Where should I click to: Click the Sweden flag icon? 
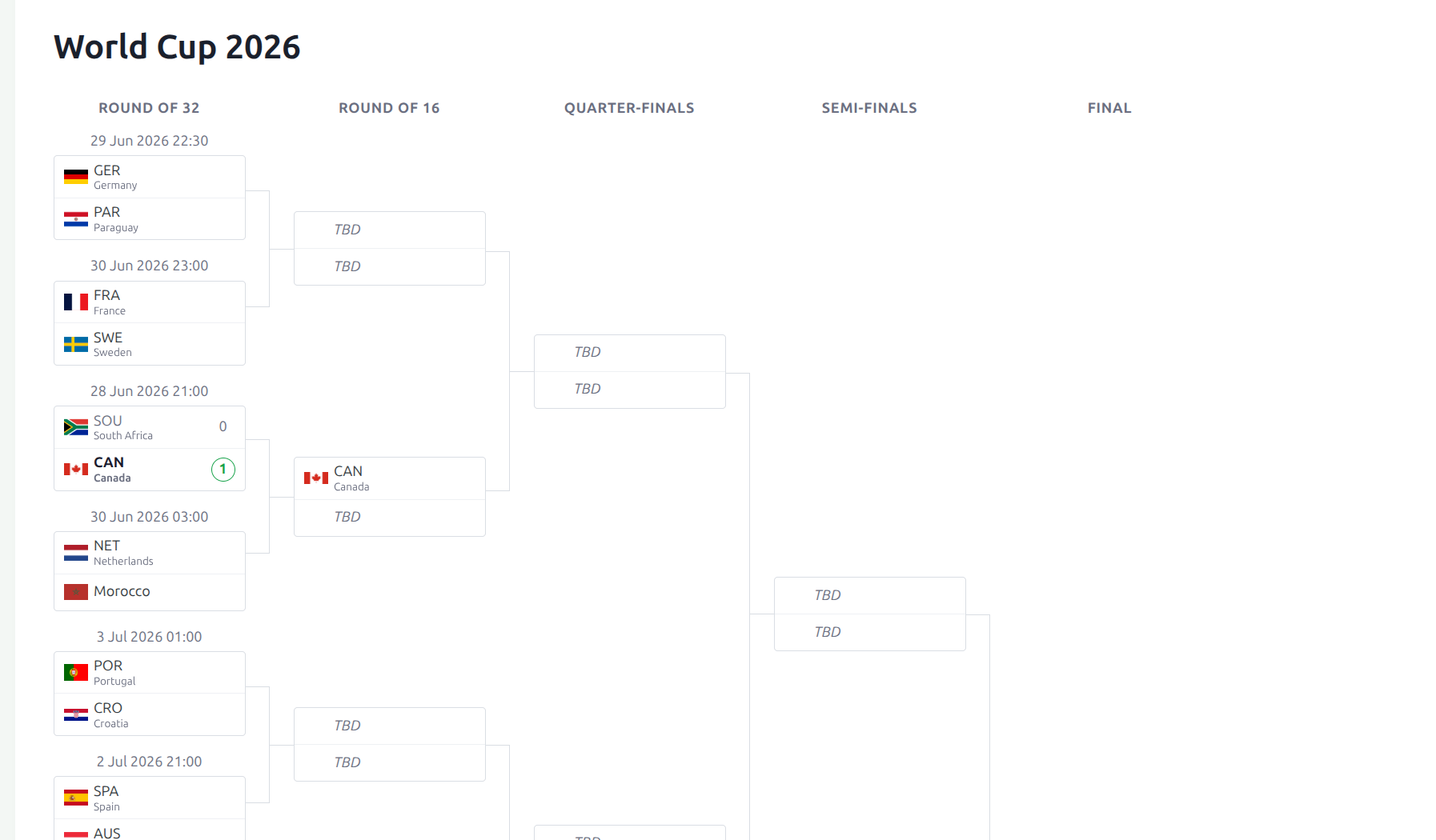[x=76, y=344]
